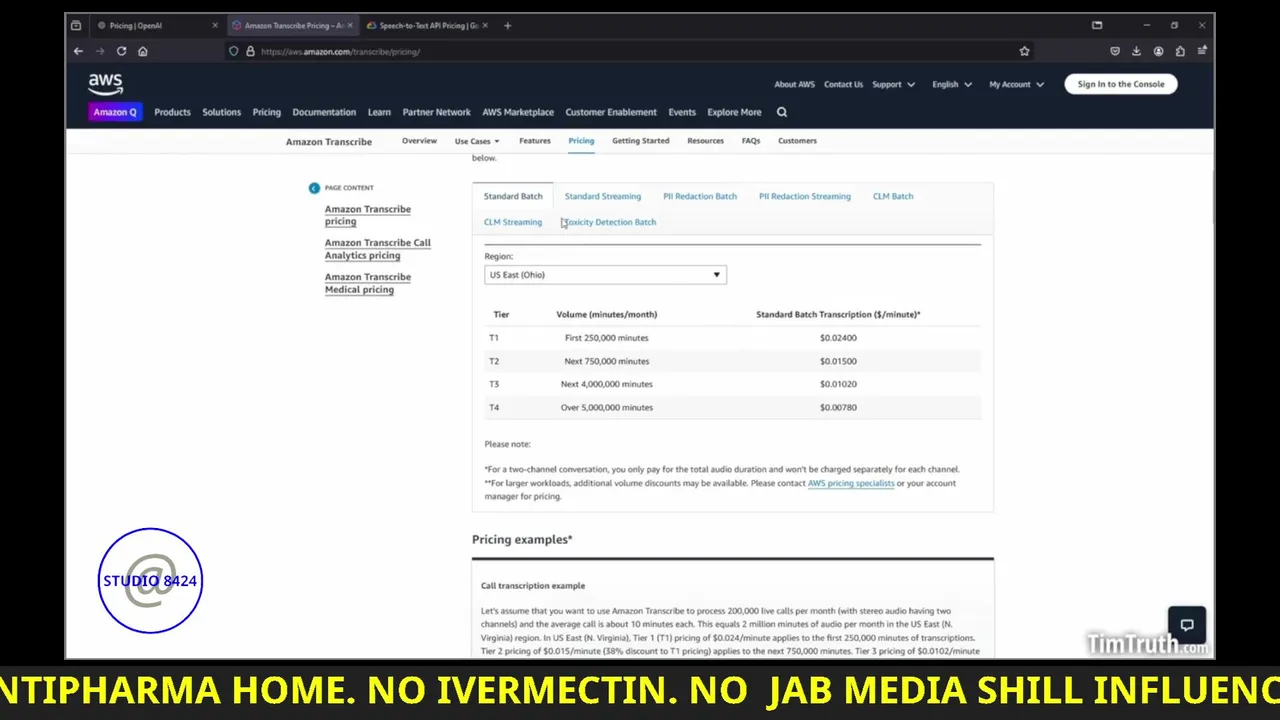This screenshot has width=1280, height=720.
Task: Follow the AWS pricing specialists link
Action: [851, 483]
